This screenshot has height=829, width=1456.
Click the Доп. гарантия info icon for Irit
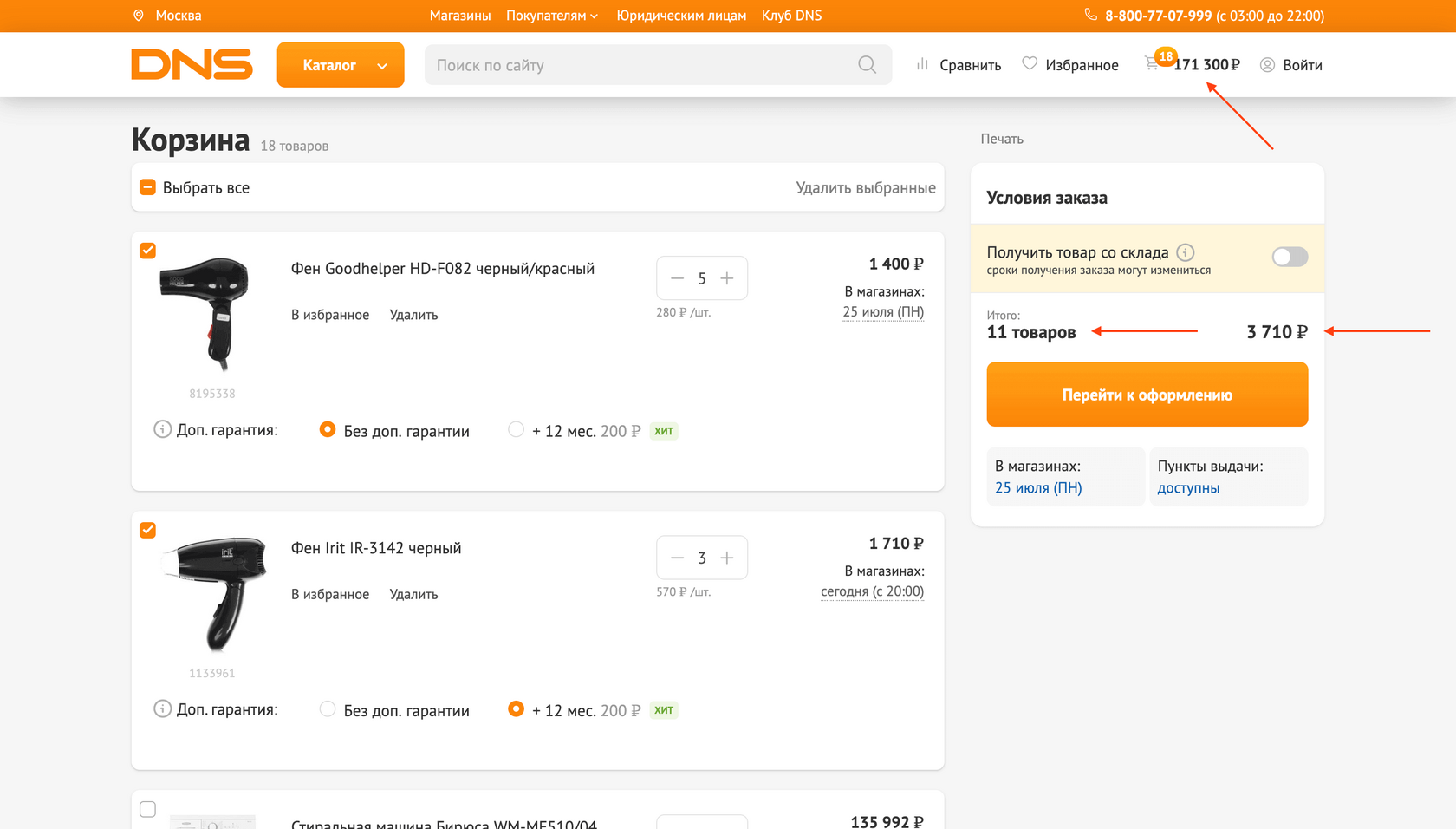pyautogui.click(x=162, y=708)
